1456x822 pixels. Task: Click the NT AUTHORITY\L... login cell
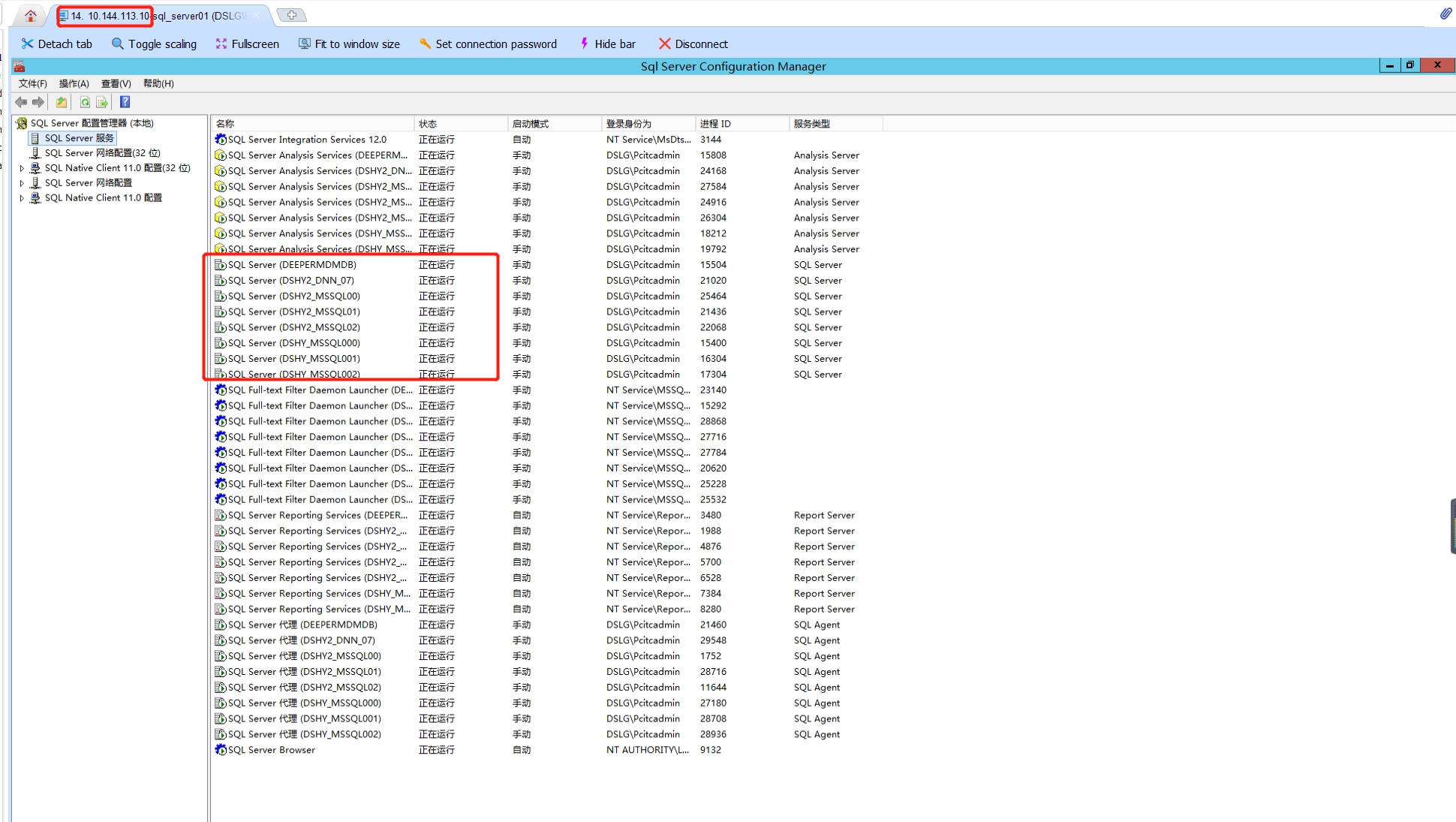648,750
